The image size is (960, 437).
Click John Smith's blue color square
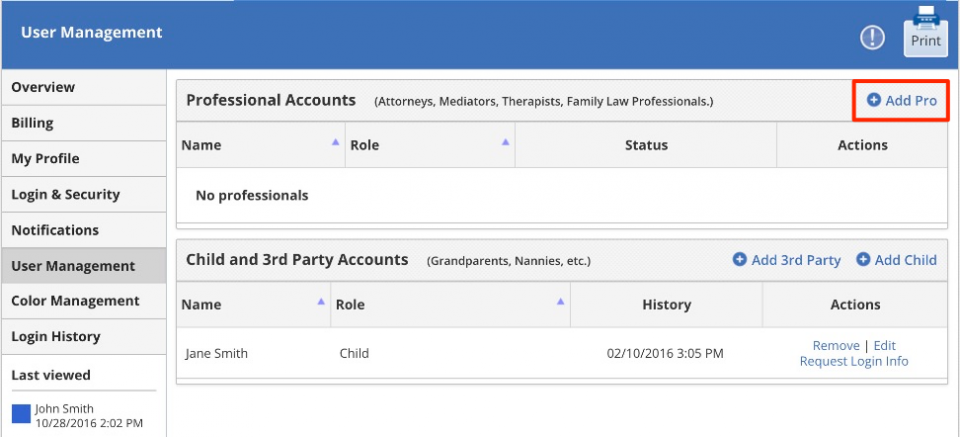(x=21, y=414)
